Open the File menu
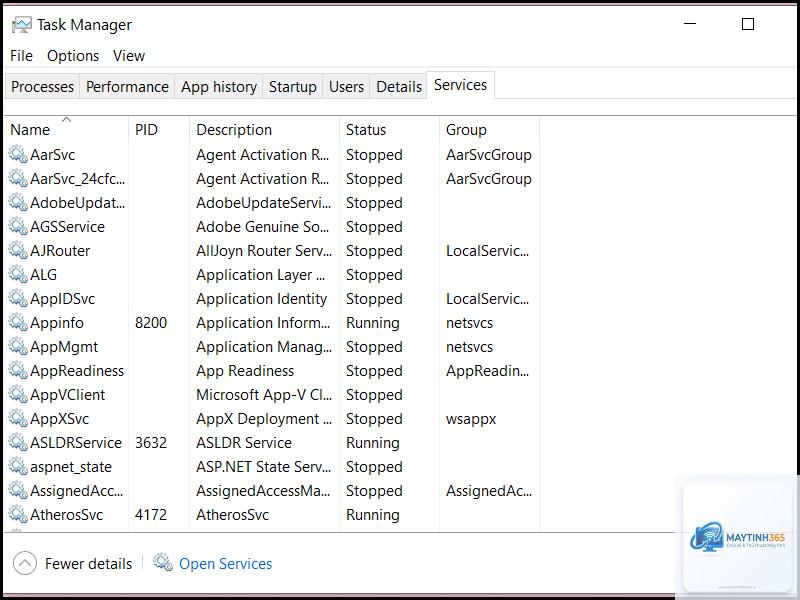800x600 pixels. 21,56
